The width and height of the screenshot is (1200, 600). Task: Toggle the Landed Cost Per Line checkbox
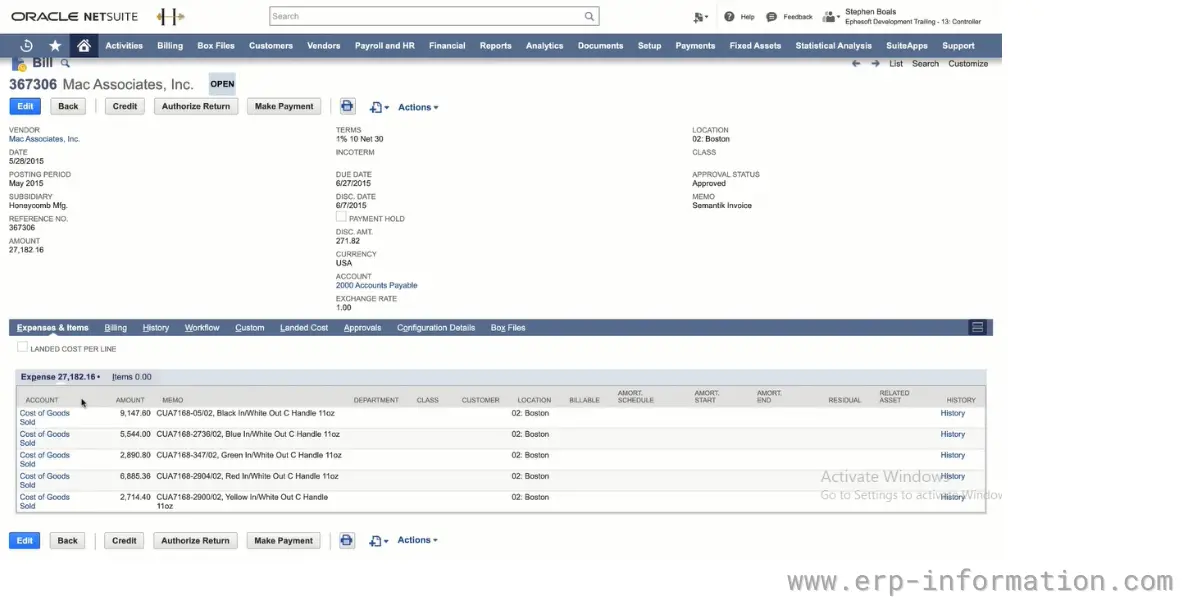[x=22, y=347]
